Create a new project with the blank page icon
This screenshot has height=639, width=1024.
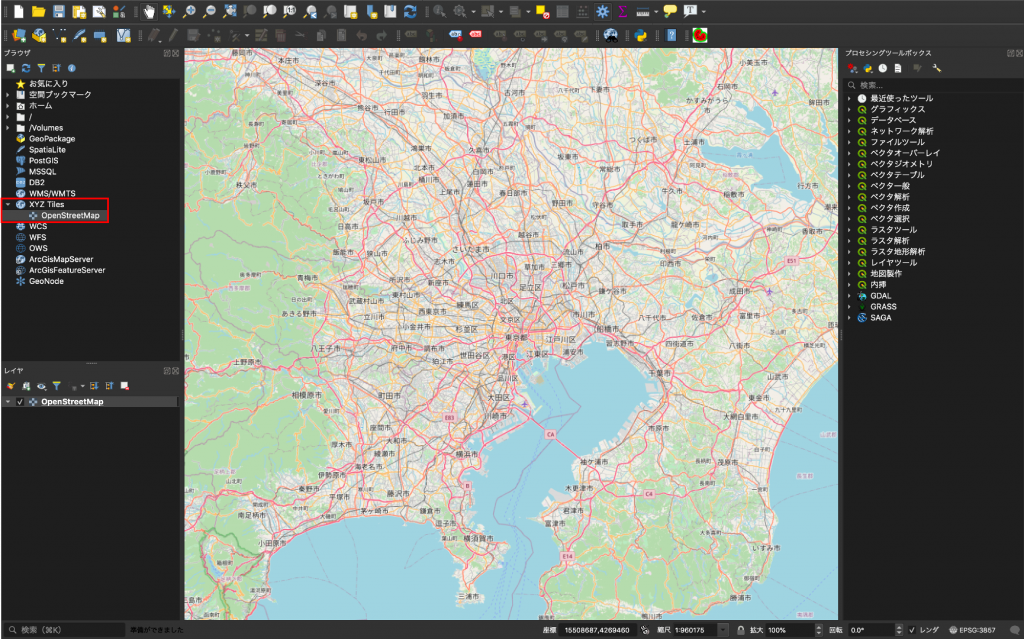point(19,11)
